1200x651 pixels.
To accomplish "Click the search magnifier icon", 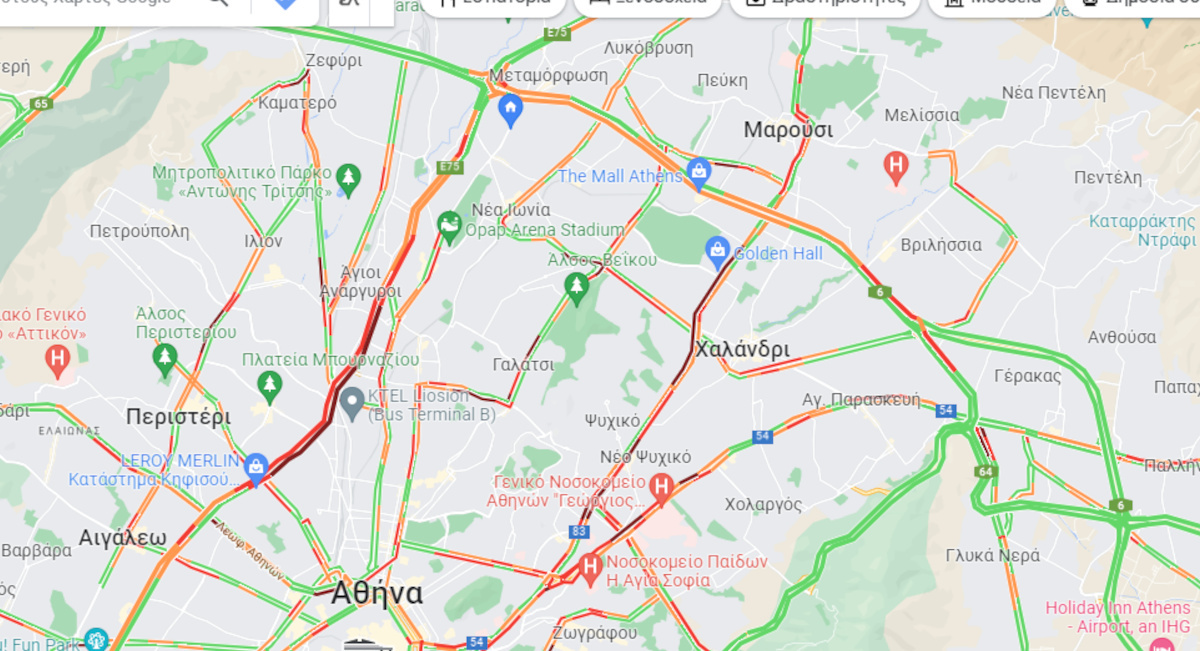I will 218,4.
